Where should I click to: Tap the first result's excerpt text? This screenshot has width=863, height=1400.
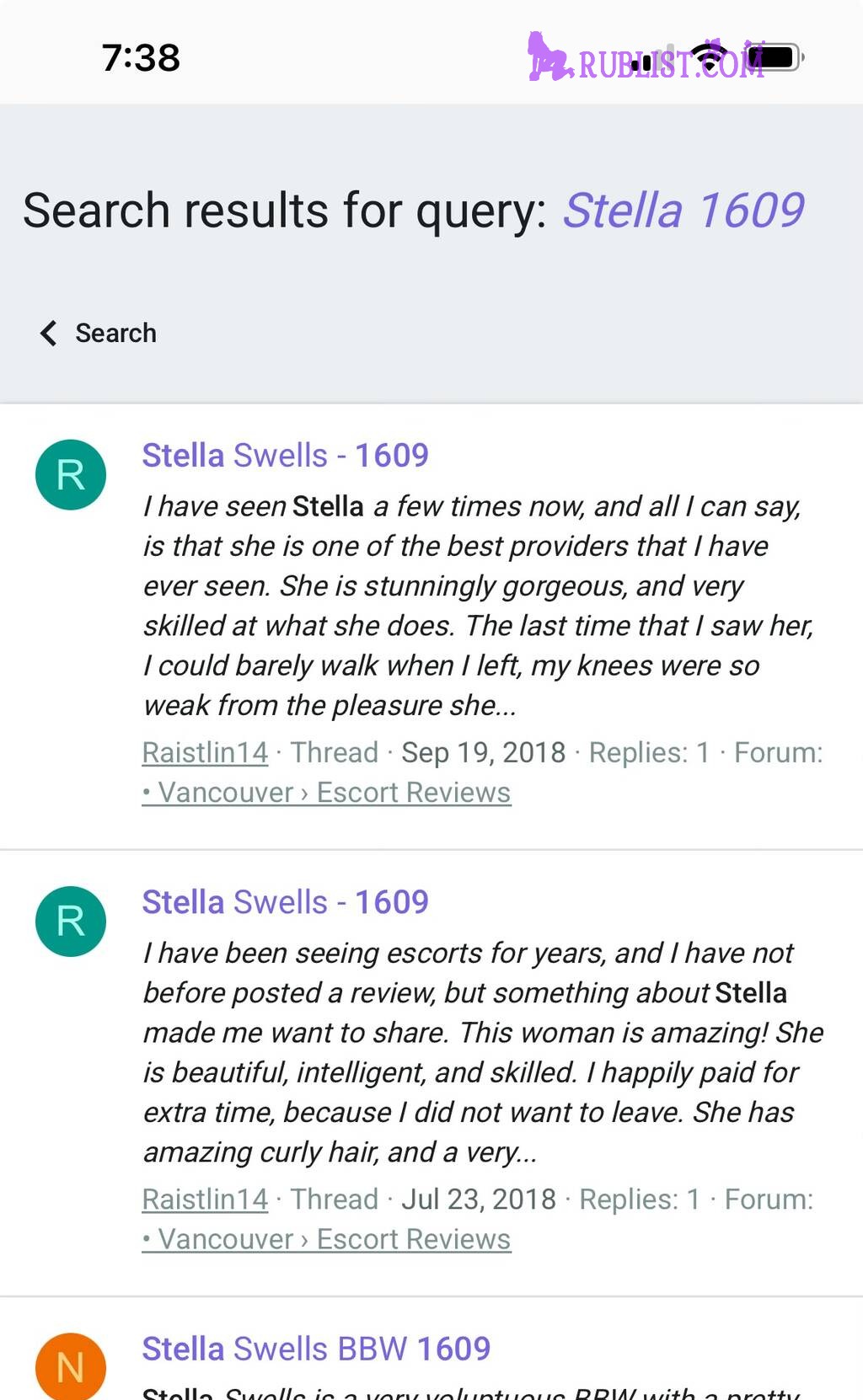(x=479, y=606)
